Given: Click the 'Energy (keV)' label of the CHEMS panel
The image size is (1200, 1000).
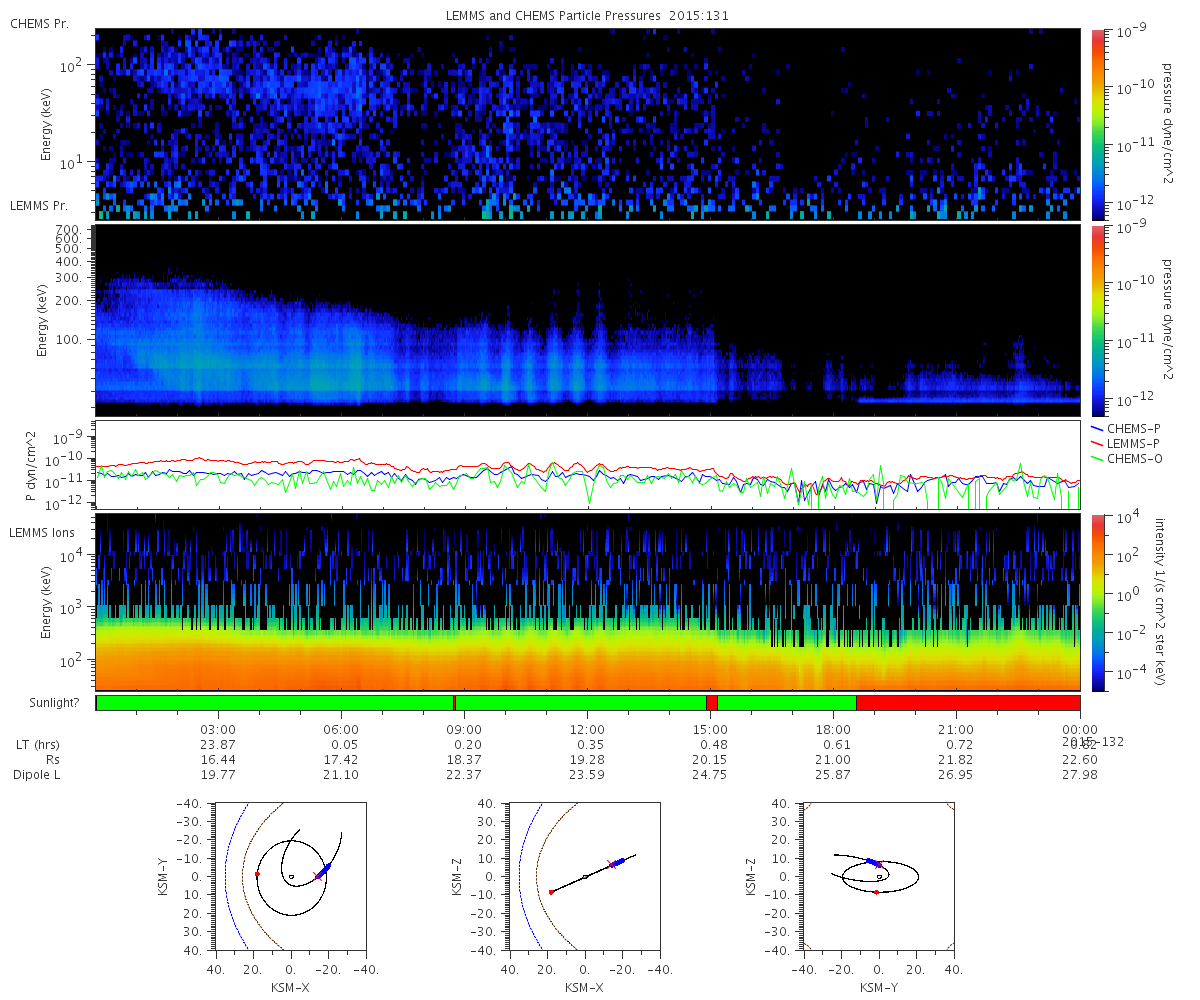Looking at the screenshot, I should click(x=46, y=125).
